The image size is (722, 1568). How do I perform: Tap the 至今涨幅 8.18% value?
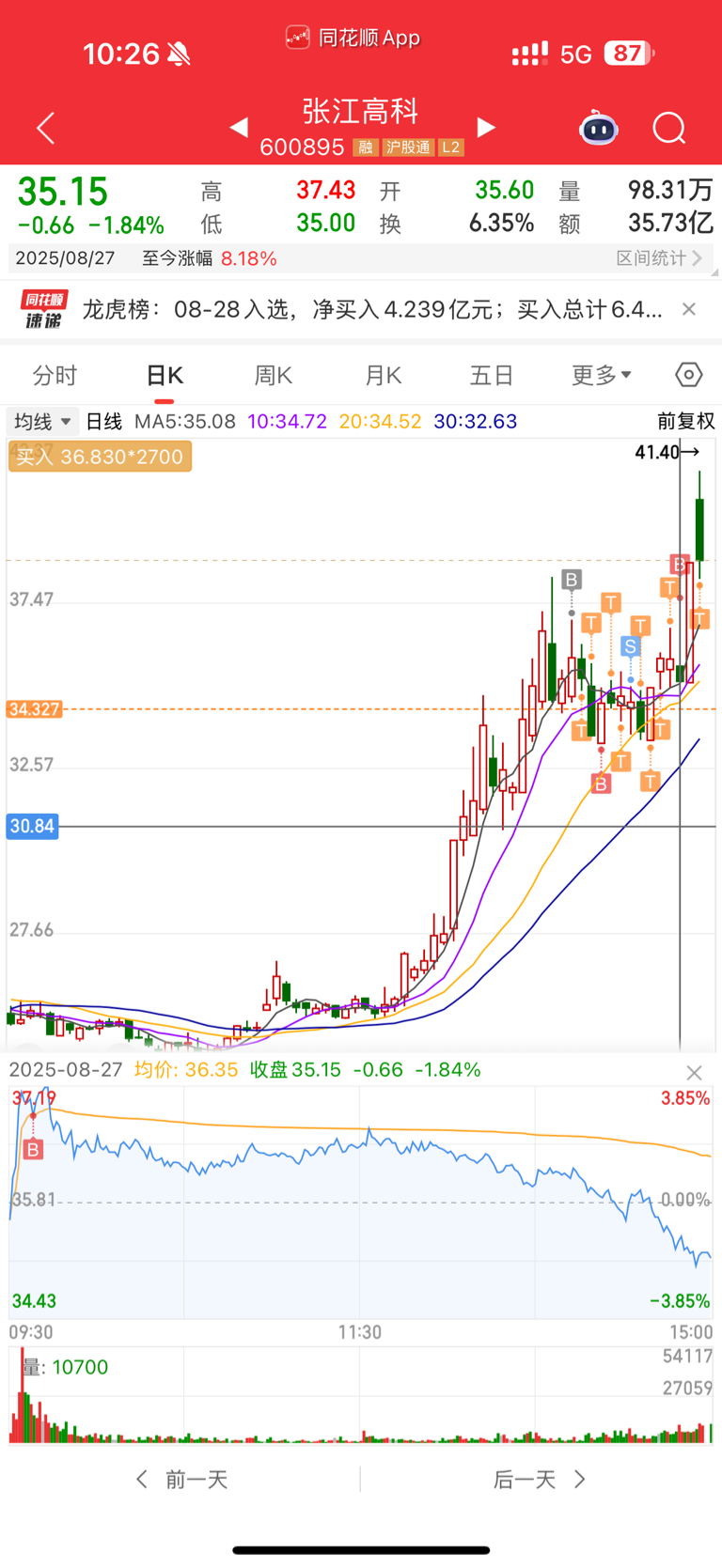[x=249, y=258]
